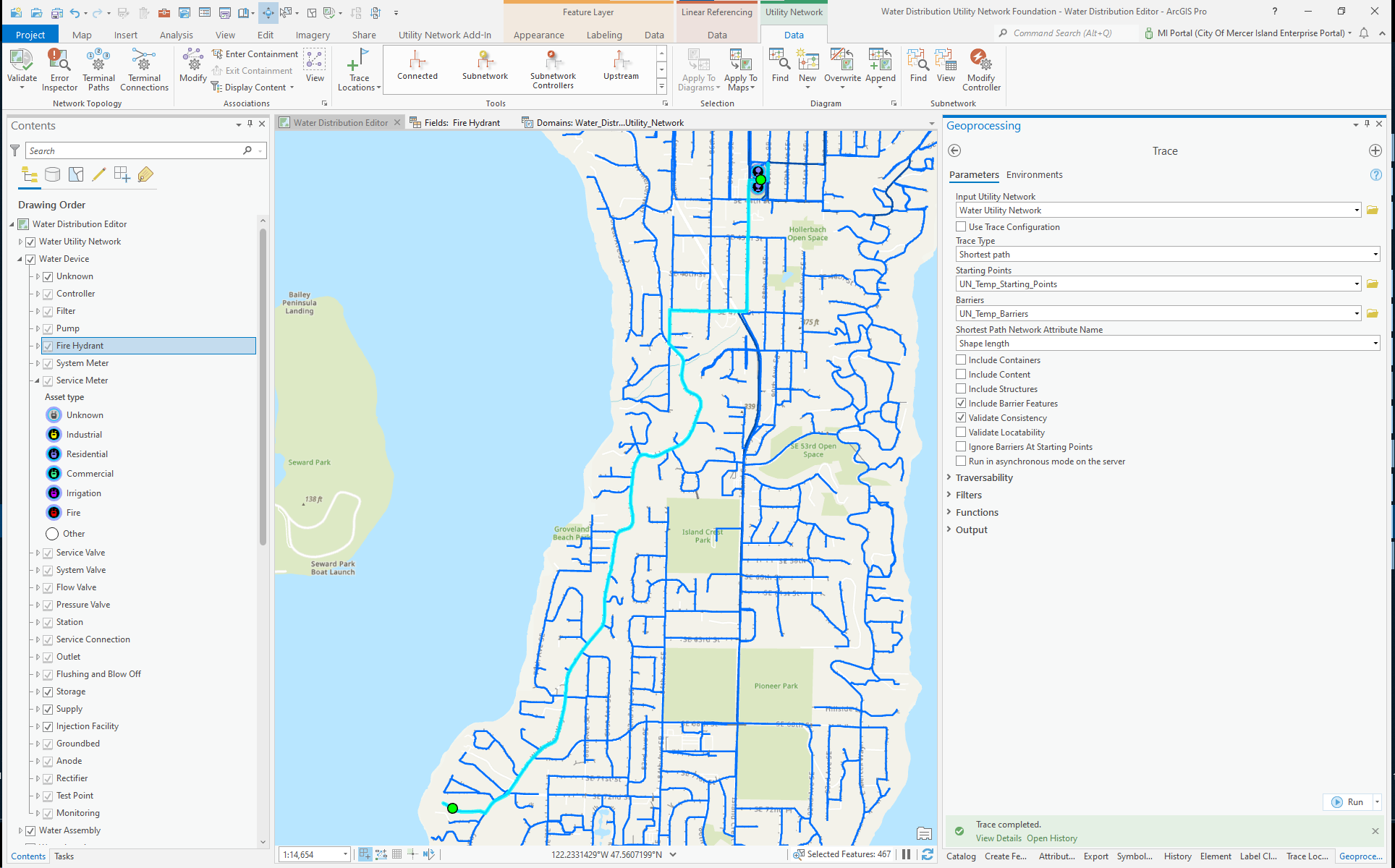Toggle visibility of the Fire Hydrant layer
Screen dimensions: 1395x868
click(x=48, y=345)
